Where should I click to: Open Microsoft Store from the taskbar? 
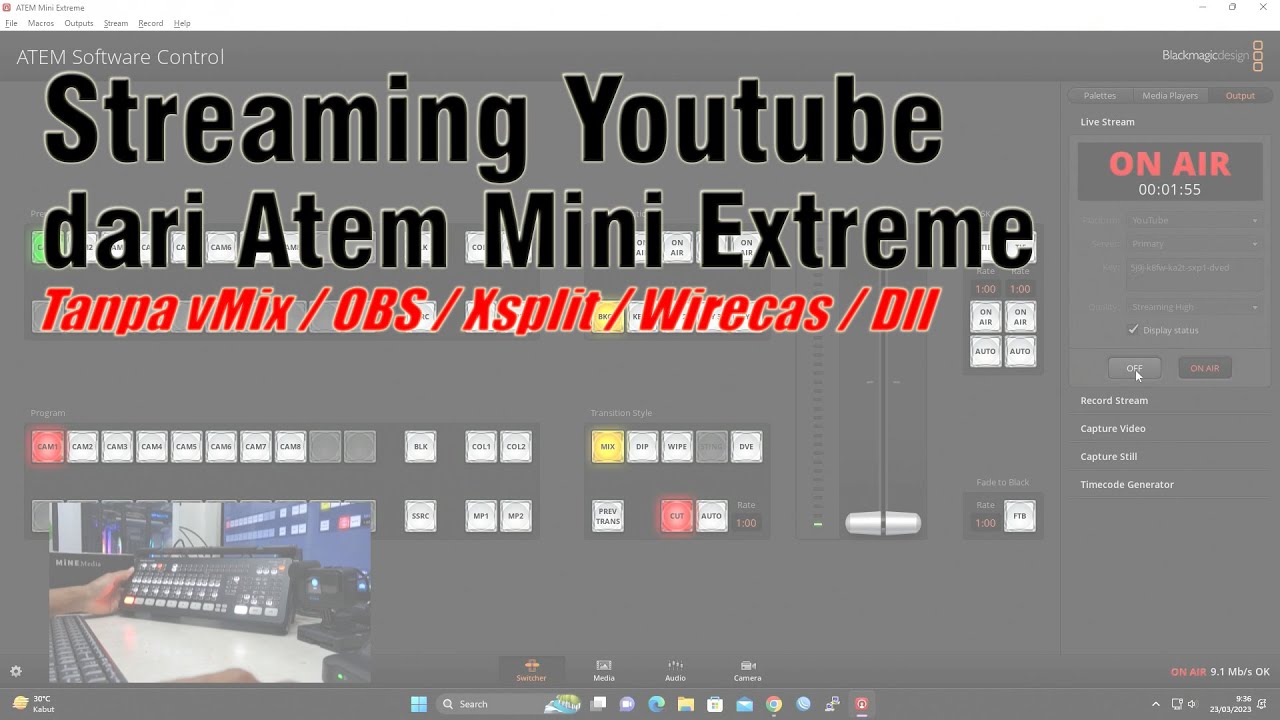click(x=715, y=704)
